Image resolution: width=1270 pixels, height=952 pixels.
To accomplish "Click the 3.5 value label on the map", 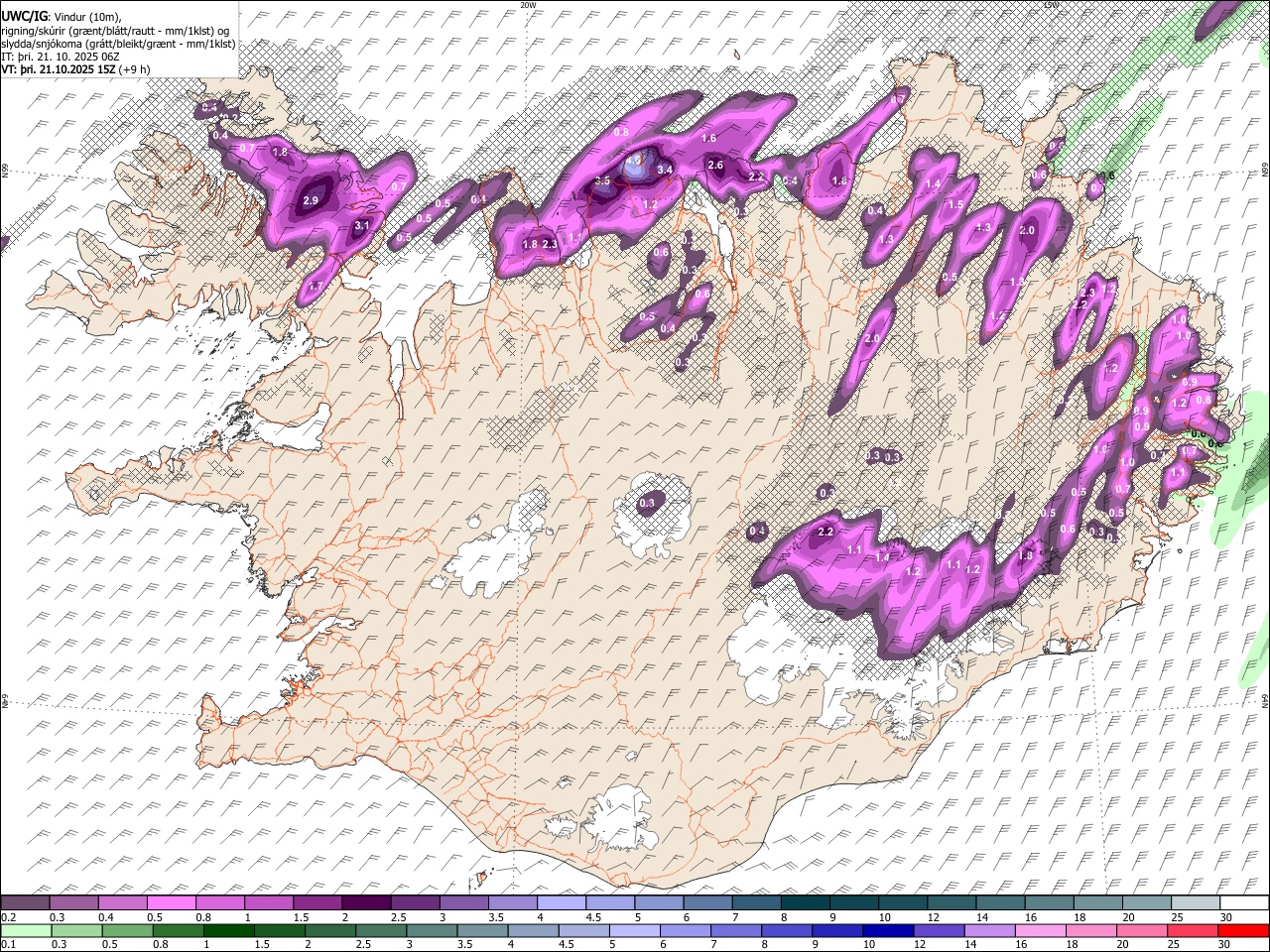I will [x=602, y=181].
